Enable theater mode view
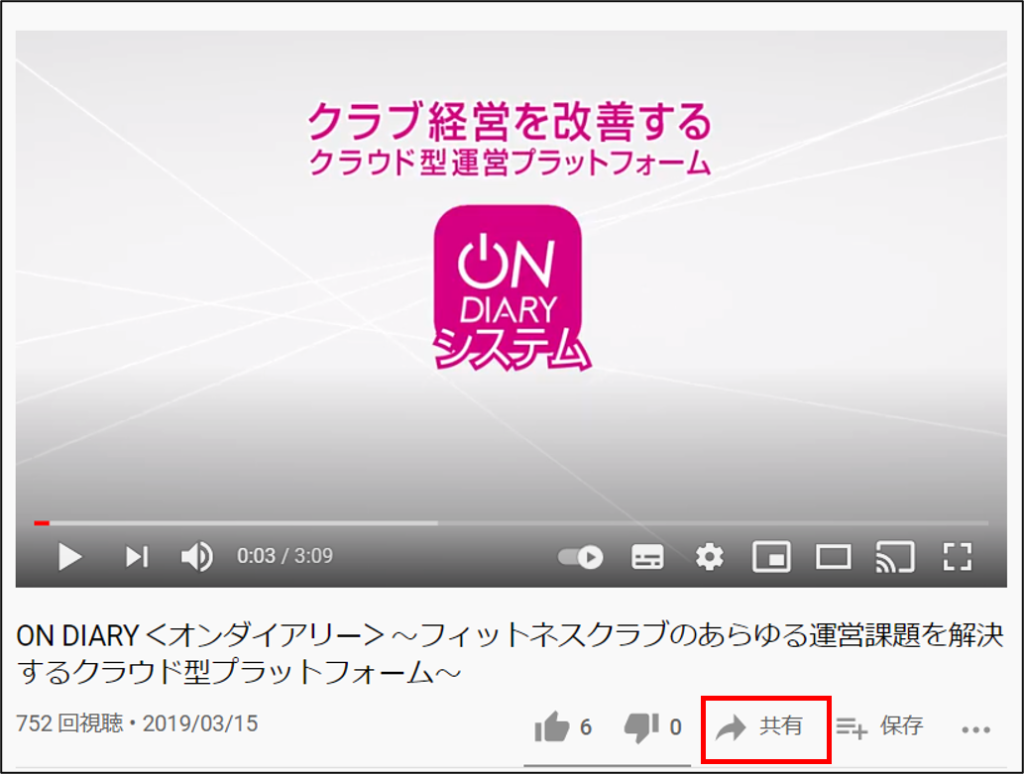 coord(833,557)
